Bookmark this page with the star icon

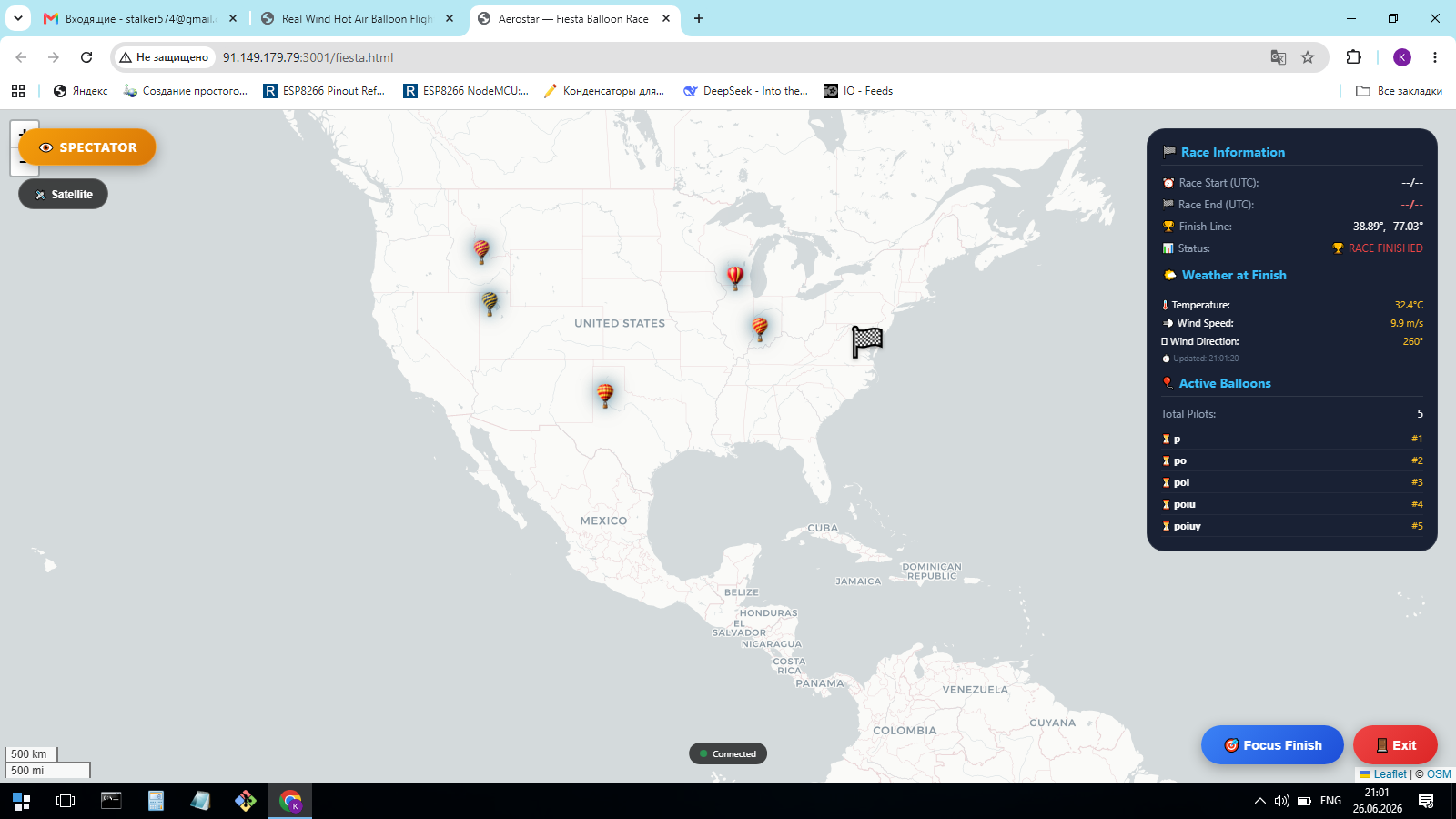click(1308, 57)
